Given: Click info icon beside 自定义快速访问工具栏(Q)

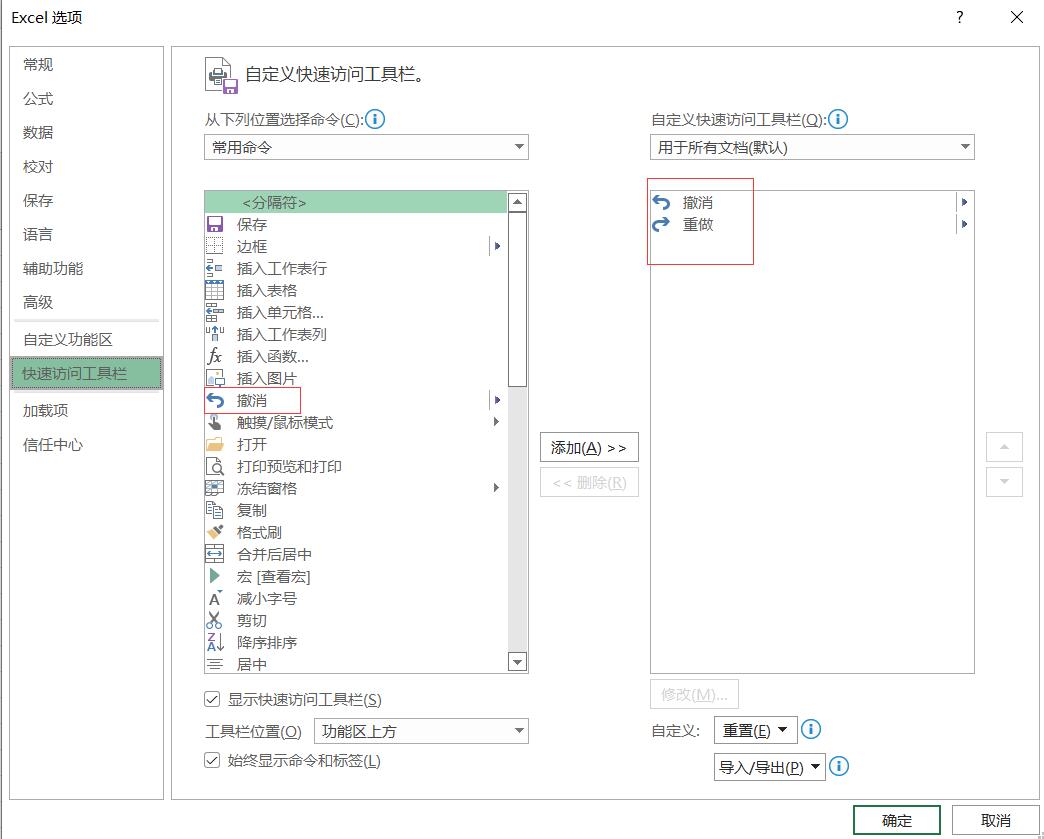Looking at the screenshot, I should [838, 119].
